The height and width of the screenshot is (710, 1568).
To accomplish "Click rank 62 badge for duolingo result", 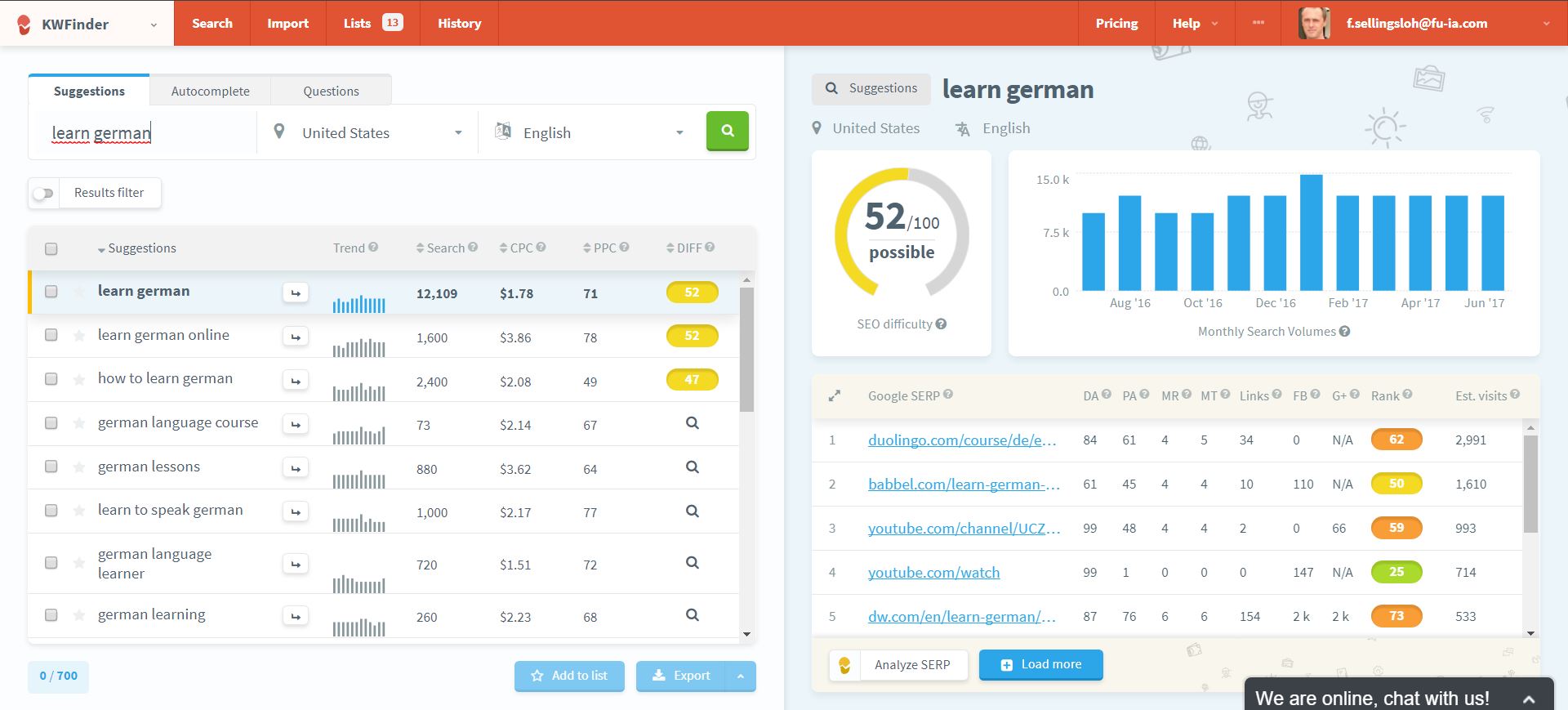I will (x=1396, y=440).
